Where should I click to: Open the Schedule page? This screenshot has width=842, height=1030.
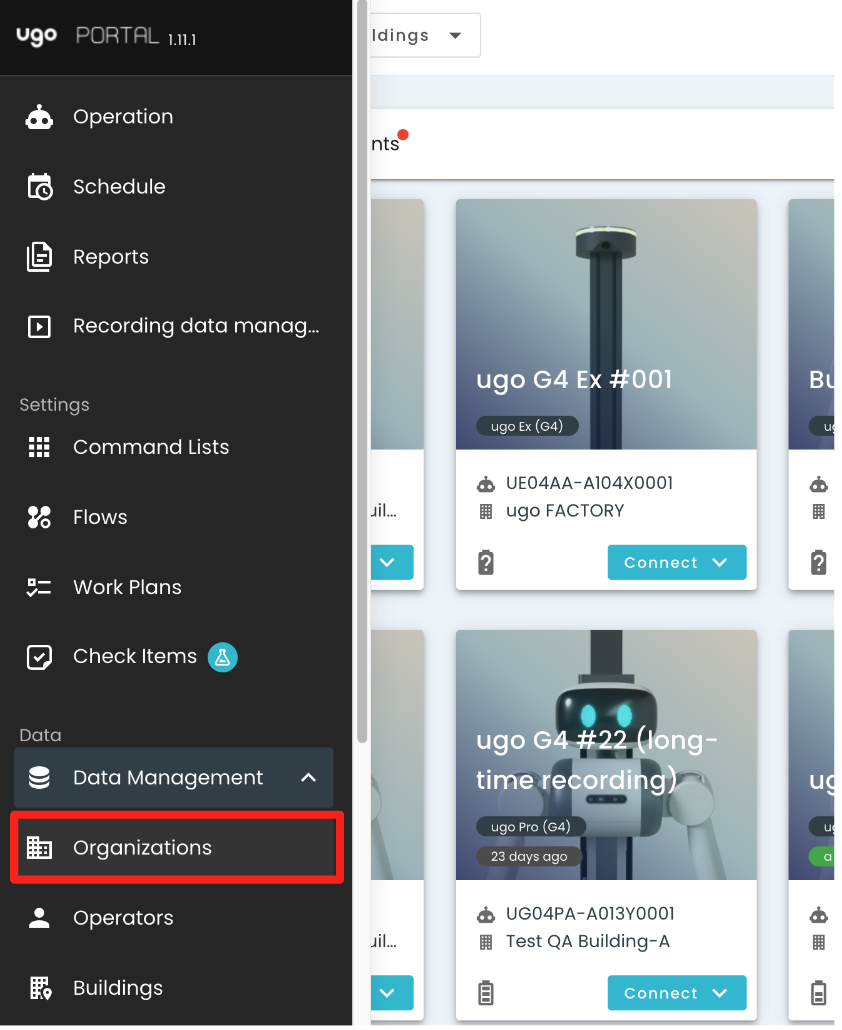click(173, 187)
